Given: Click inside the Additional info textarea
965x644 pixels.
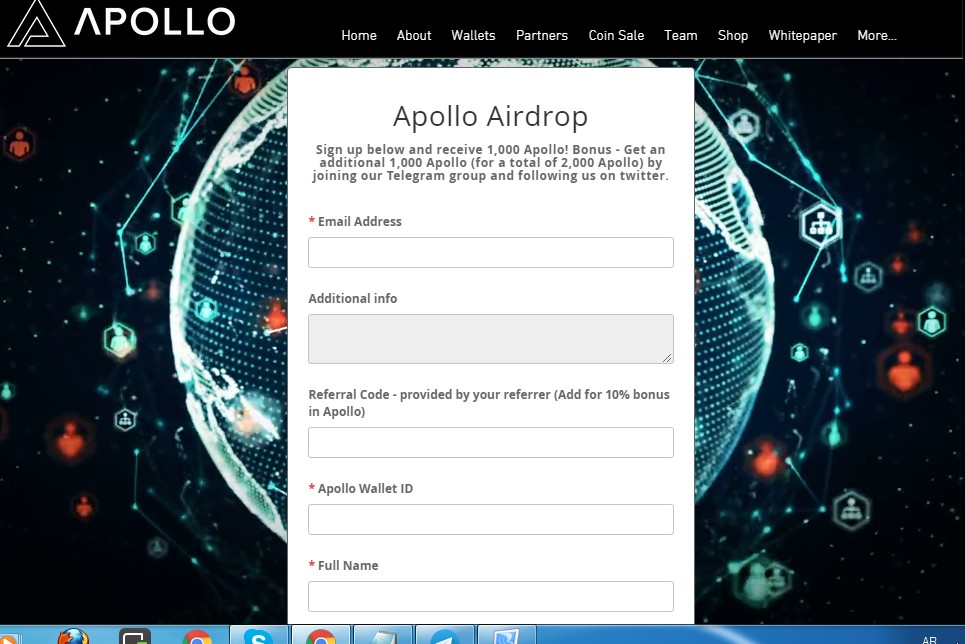Looking at the screenshot, I should click(491, 339).
